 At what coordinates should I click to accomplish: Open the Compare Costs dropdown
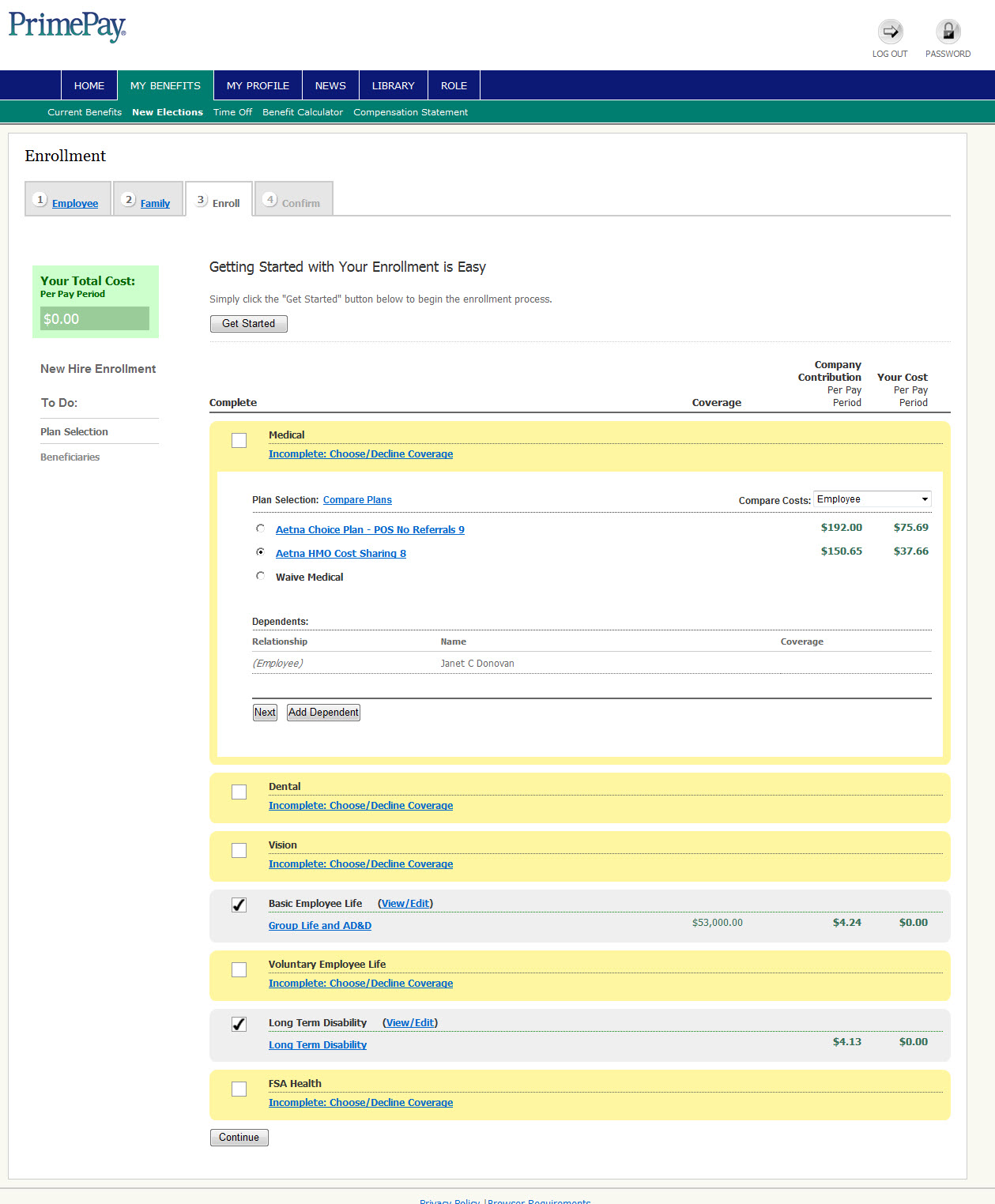pyautogui.click(x=873, y=499)
